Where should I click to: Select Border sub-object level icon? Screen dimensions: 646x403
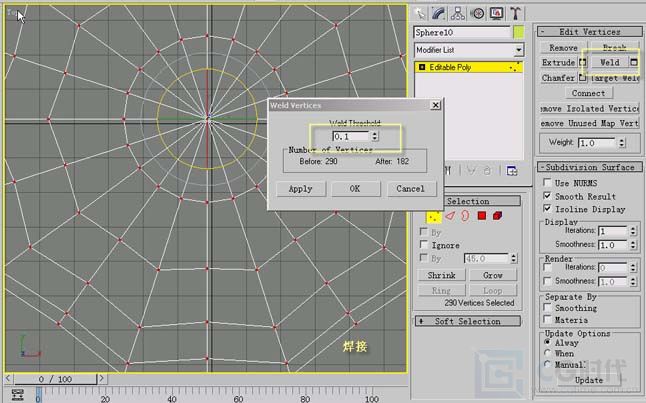(x=465, y=216)
